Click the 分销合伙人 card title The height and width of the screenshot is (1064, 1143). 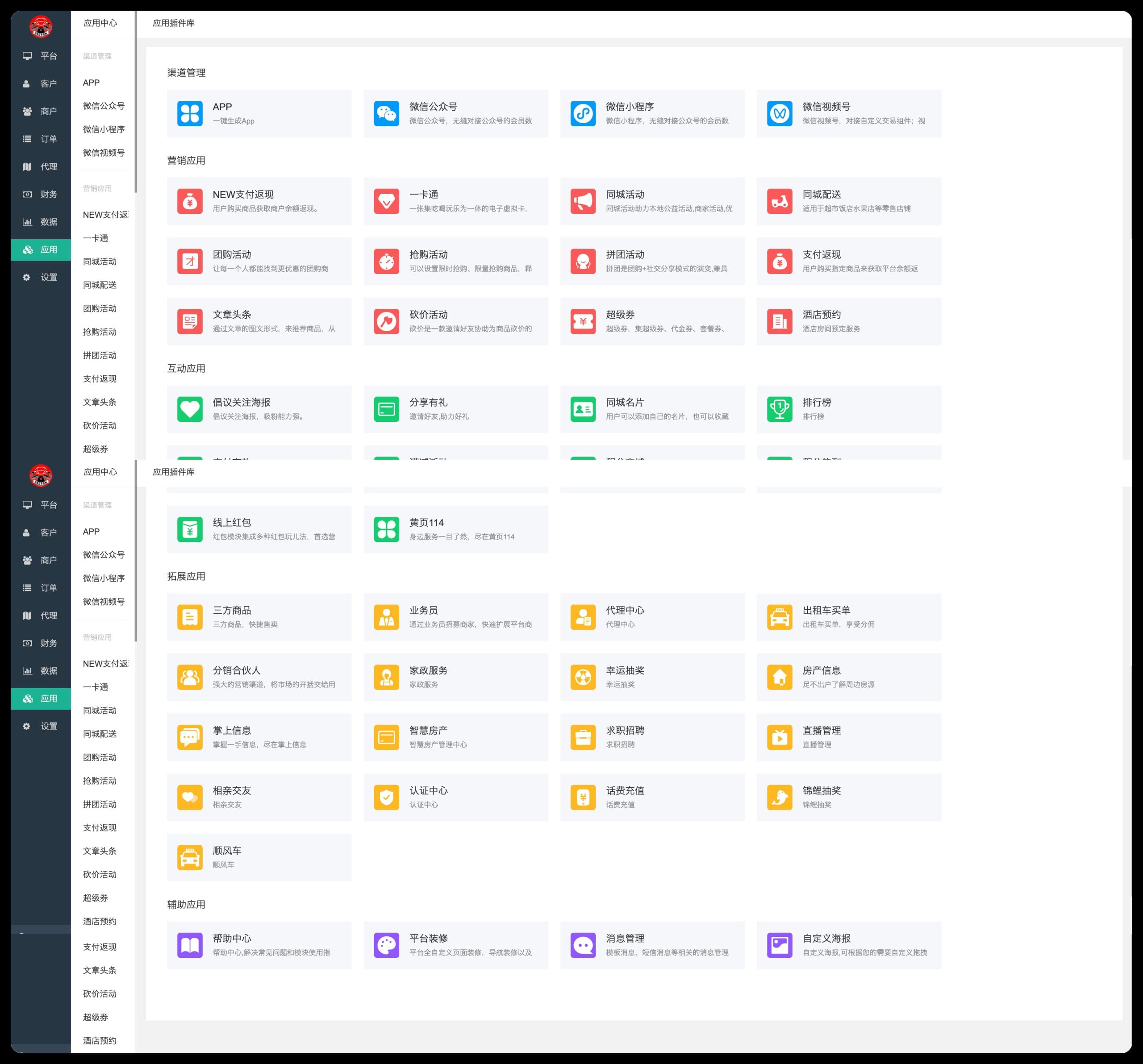click(236, 670)
